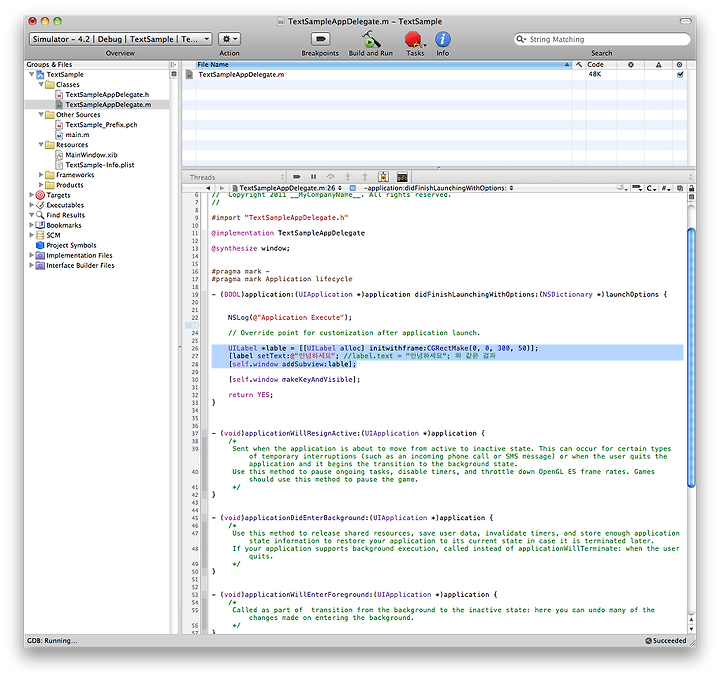Click the Step Into debugger icon
Viewport: 720px width, 679px height.
348,177
